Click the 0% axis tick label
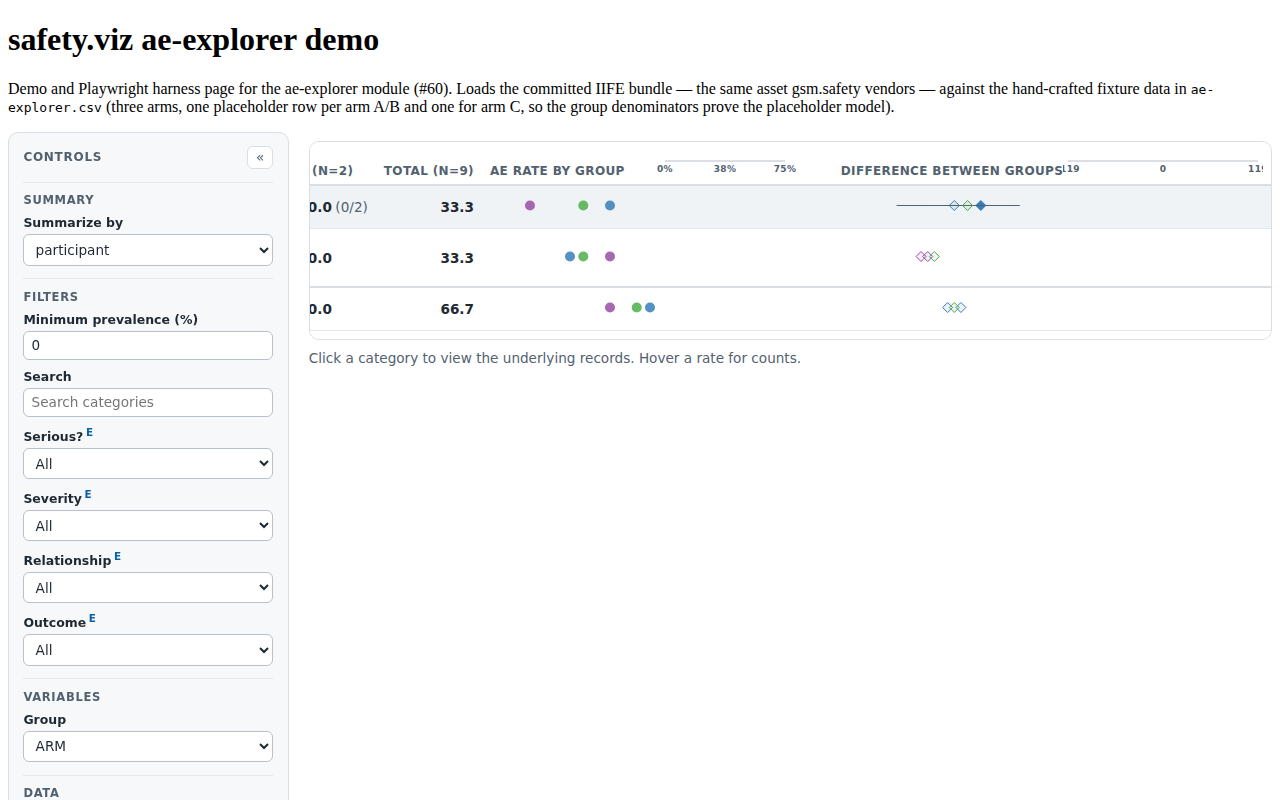 [x=665, y=169]
